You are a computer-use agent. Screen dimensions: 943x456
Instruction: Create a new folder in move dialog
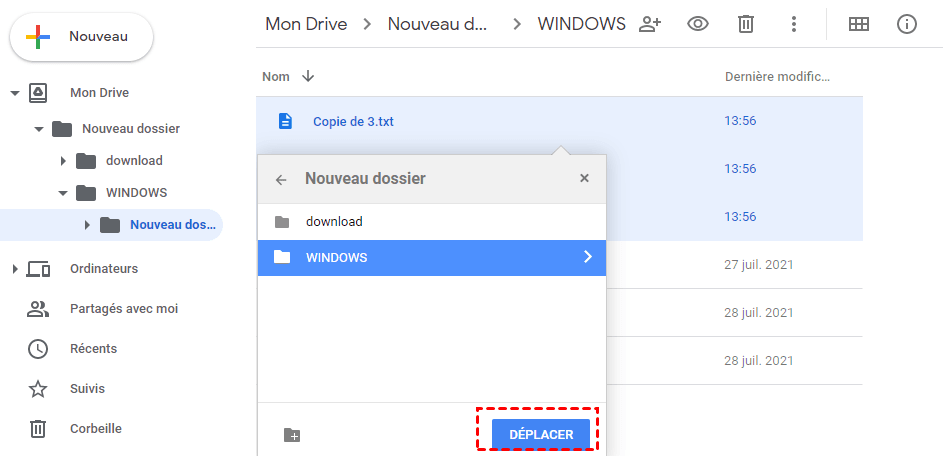292,435
